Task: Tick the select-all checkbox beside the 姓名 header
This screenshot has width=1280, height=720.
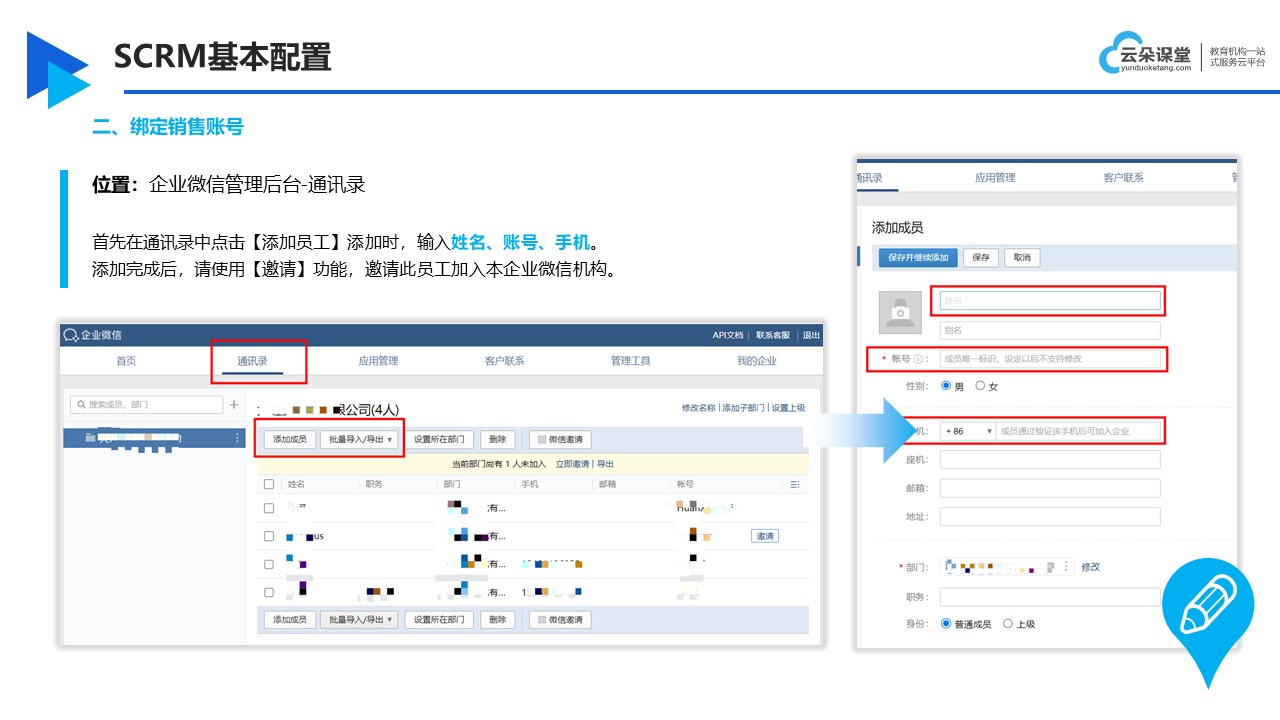Action: [269, 484]
